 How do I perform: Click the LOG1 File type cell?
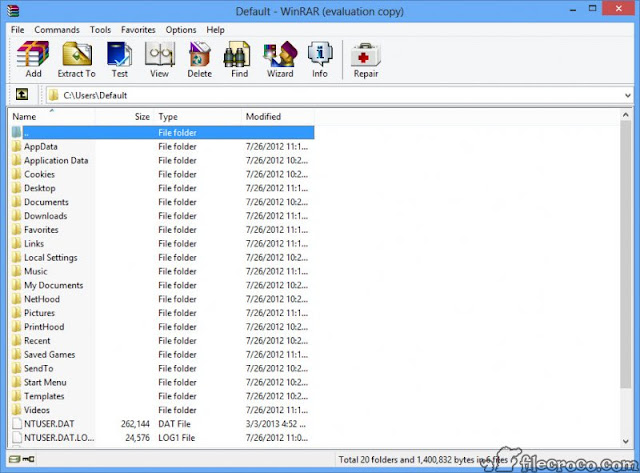pyautogui.click(x=177, y=437)
